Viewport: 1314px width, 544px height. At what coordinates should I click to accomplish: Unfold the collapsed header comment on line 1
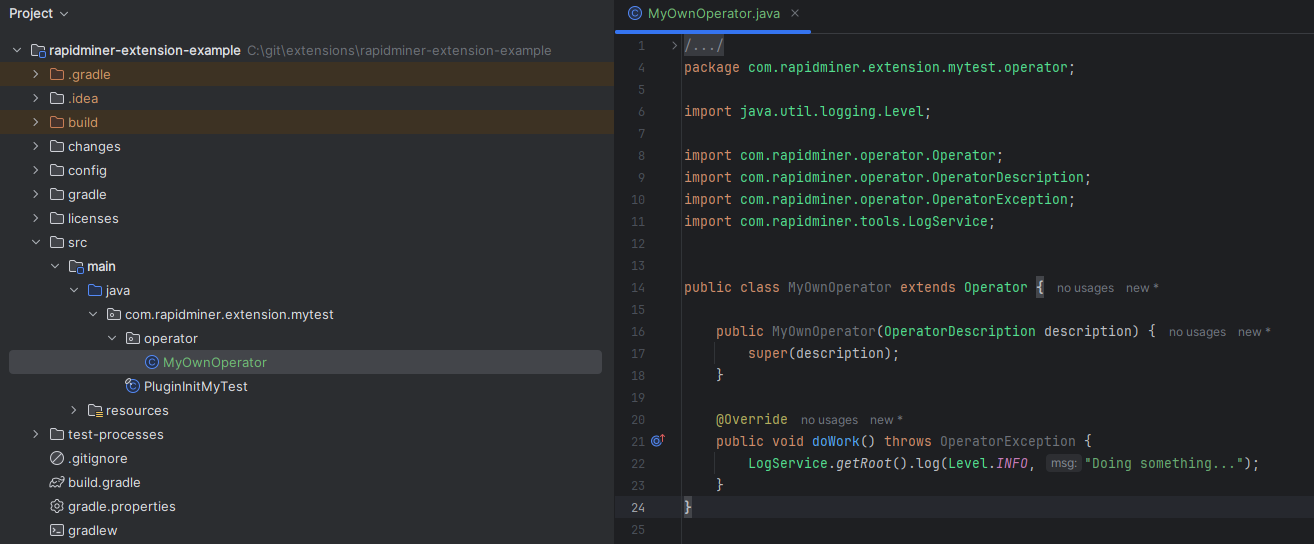coord(675,46)
